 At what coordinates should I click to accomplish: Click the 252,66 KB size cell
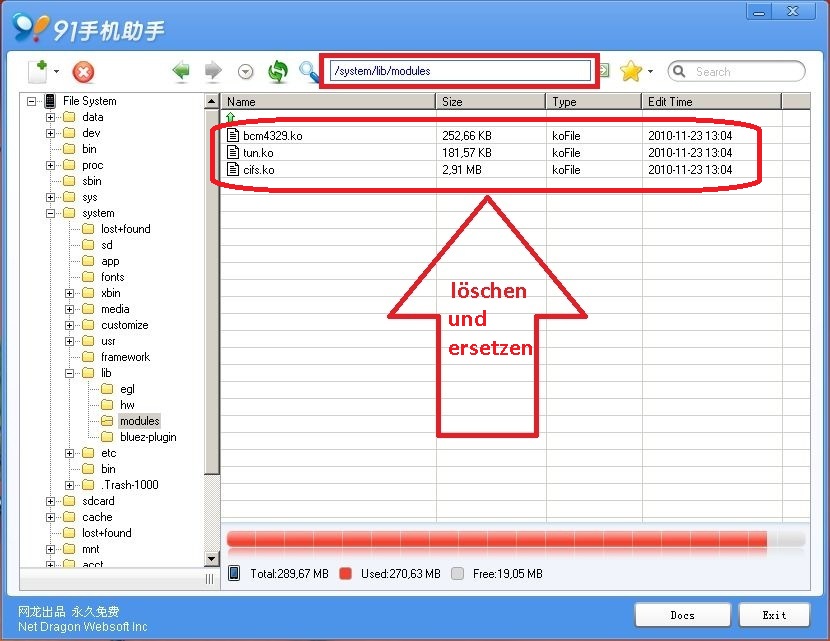pyautogui.click(x=467, y=136)
